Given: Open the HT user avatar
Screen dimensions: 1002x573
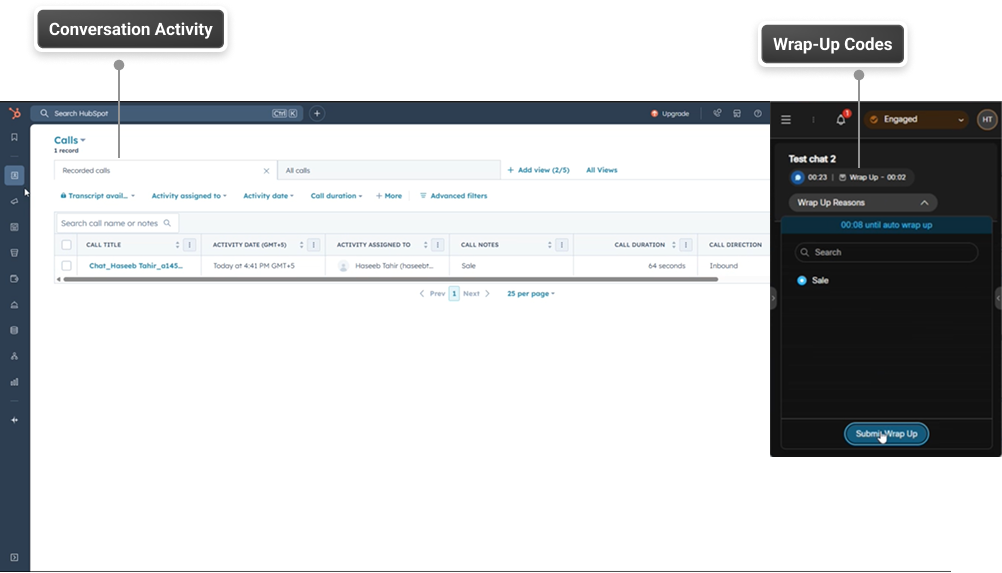Looking at the screenshot, I should pyautogui.click(x=987, y=119).
